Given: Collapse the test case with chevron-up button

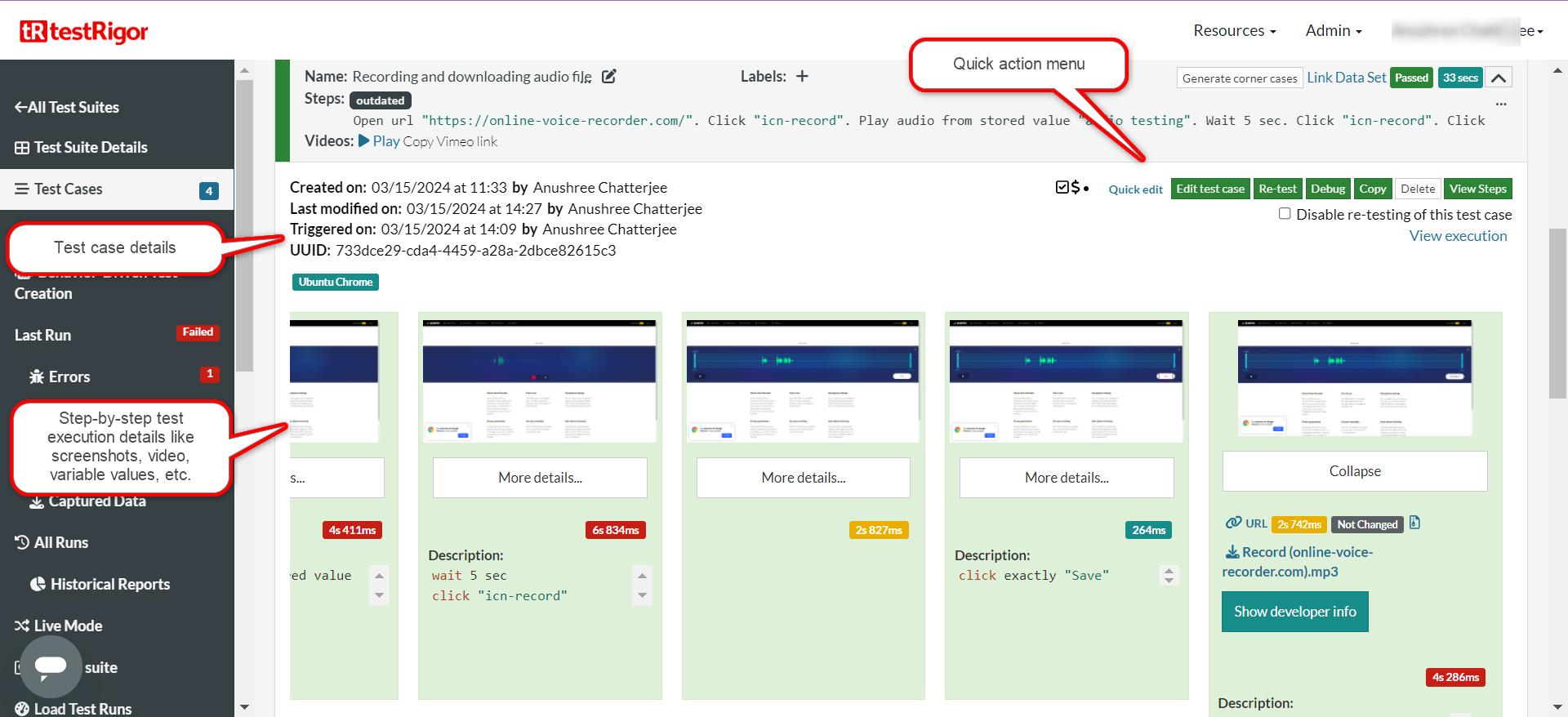Looking at the screenshot, I should pos(1498,78).
